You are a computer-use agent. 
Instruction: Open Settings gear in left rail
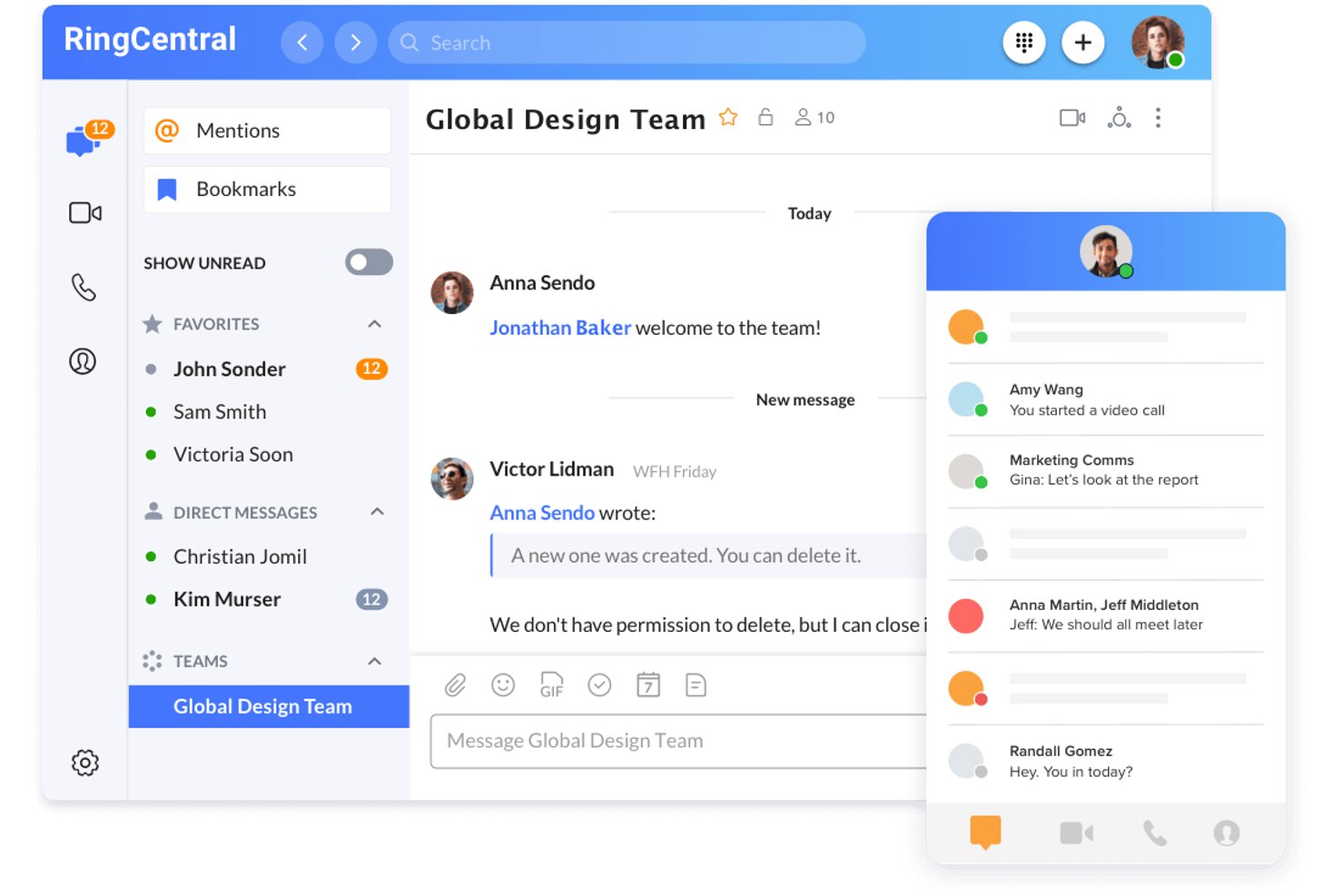[x=85, y=763]
